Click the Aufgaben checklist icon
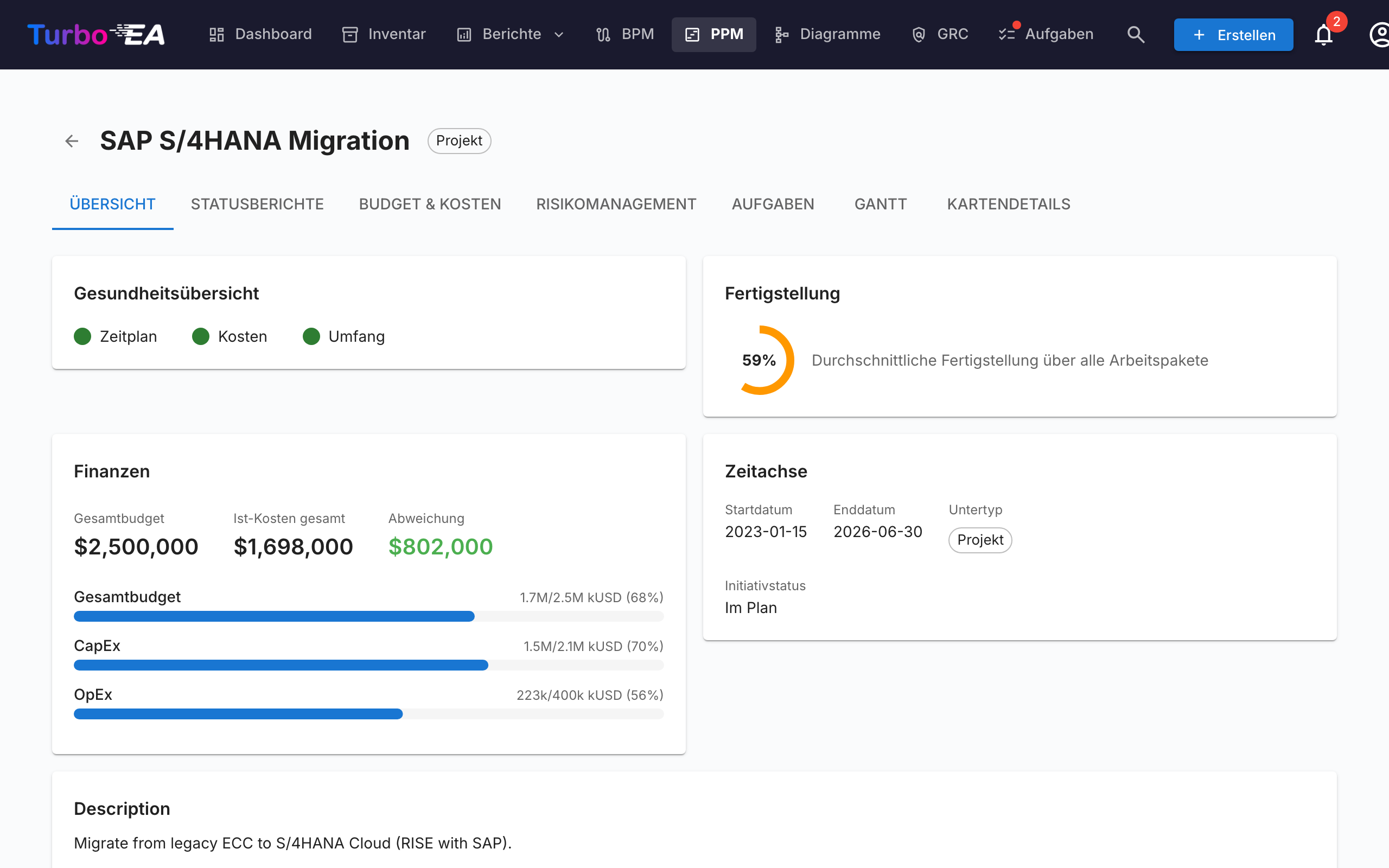 pos(1006,34)
